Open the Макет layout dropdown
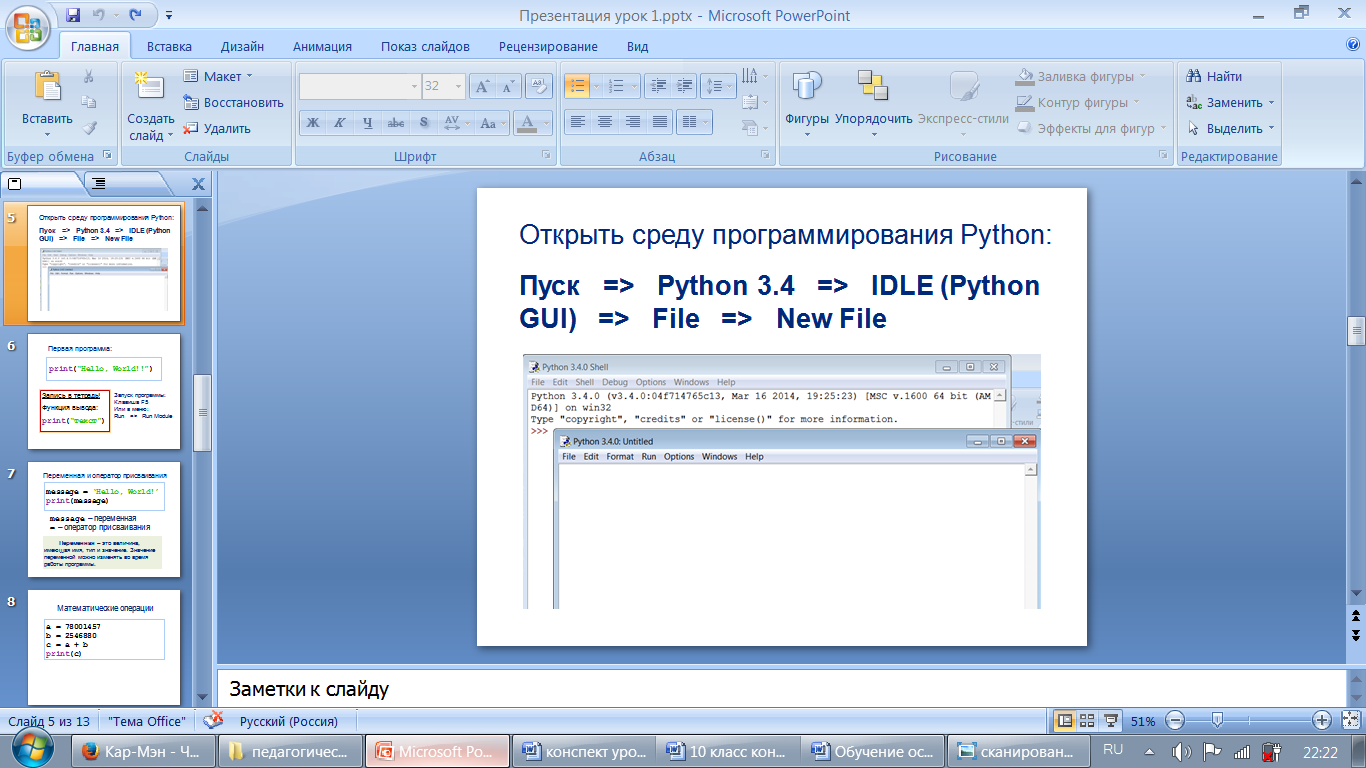 coord(219,76)
